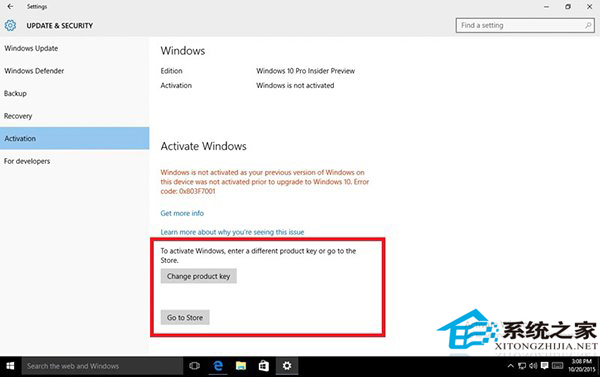Follow the Get more info link
Image resolution: width=600 pixels, height=377 pixels.
tap(182, 213)
